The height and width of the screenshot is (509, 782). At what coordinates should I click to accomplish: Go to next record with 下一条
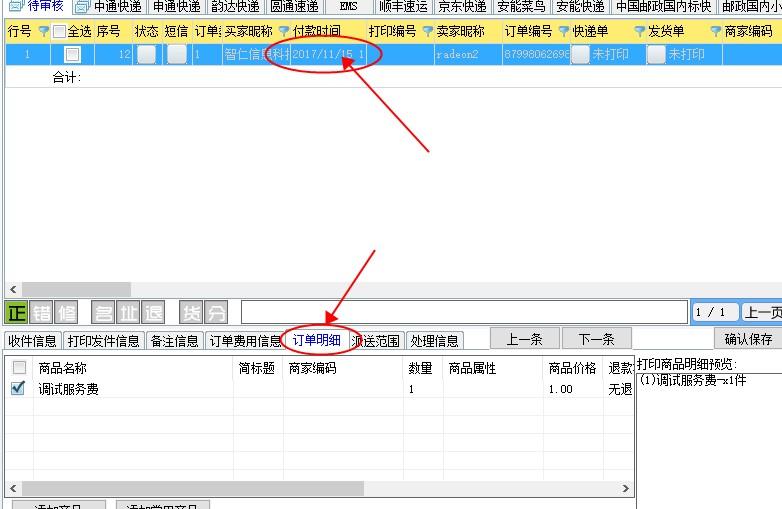(596, 339)
